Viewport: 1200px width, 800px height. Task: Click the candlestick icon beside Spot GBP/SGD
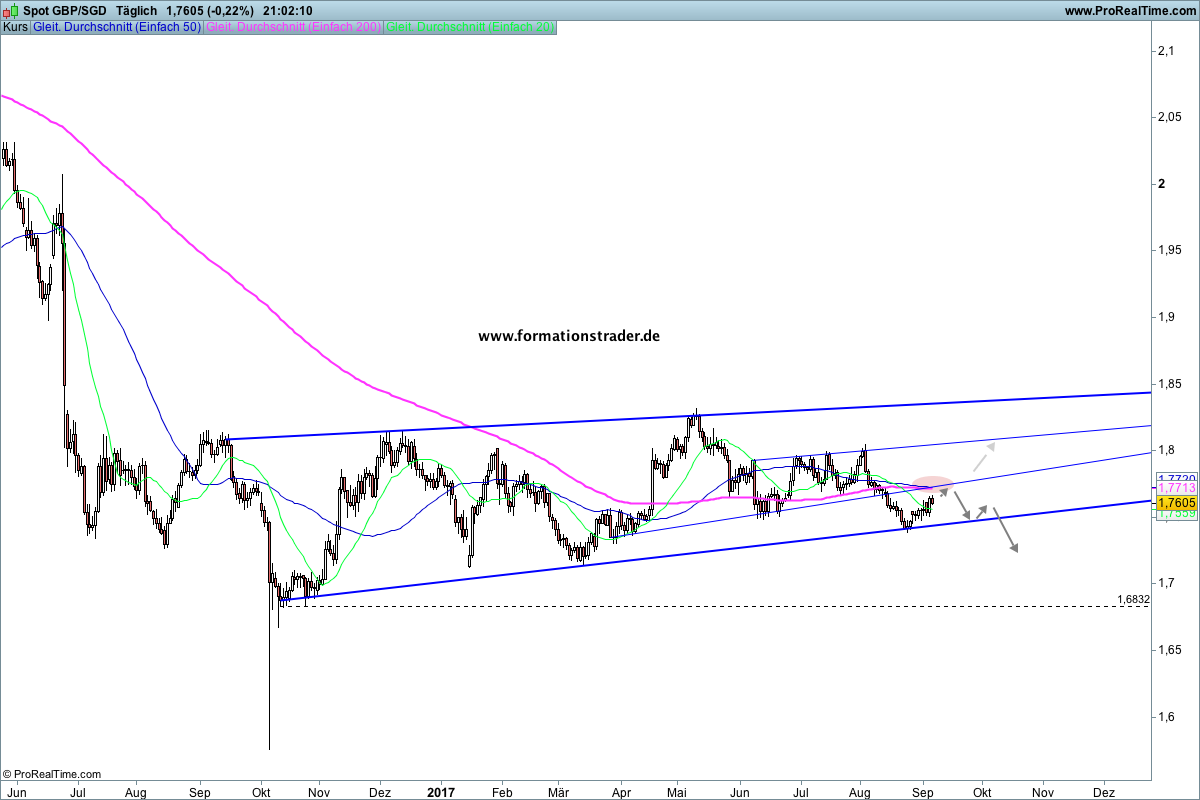coord(11,10)
